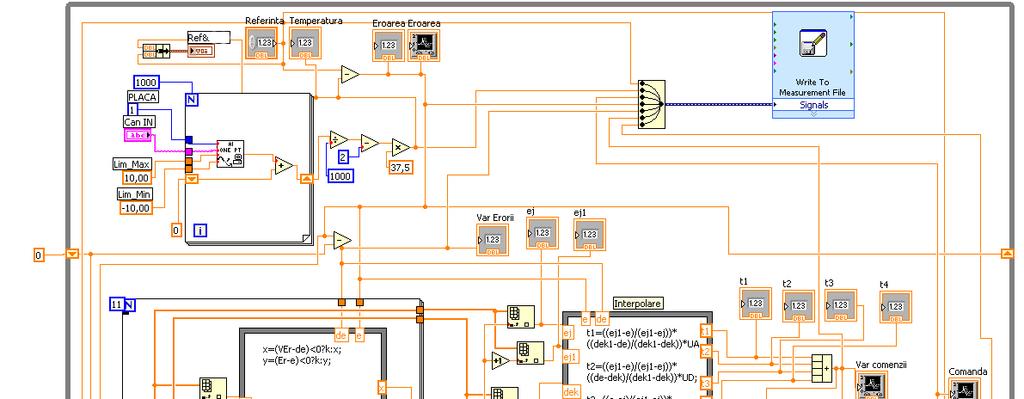Screen dimensions: 1024x399
Task: Click the t4 indicator terminal
Action: click(895, 307)
